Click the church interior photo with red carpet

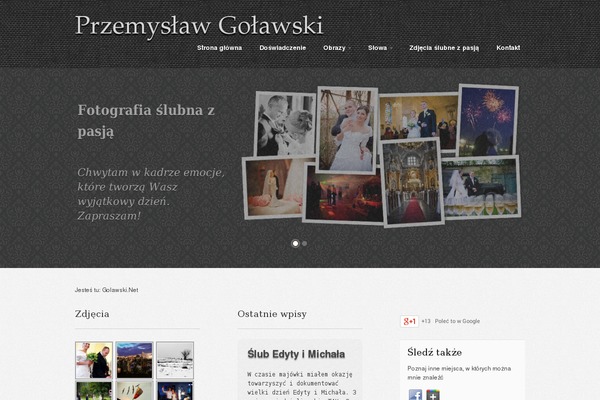412,182
